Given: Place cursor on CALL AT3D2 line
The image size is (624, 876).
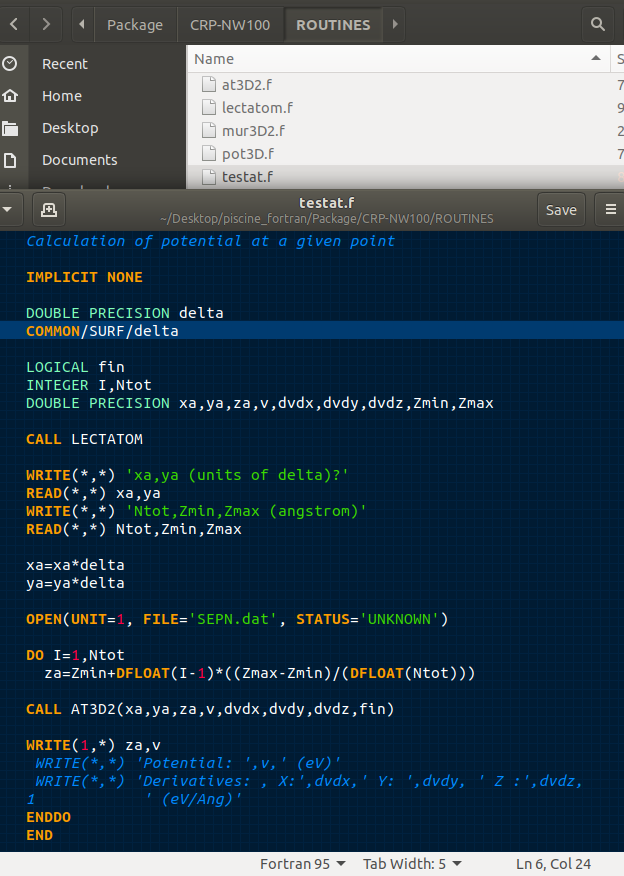Looking at the screenshot, I should point(210,709).
